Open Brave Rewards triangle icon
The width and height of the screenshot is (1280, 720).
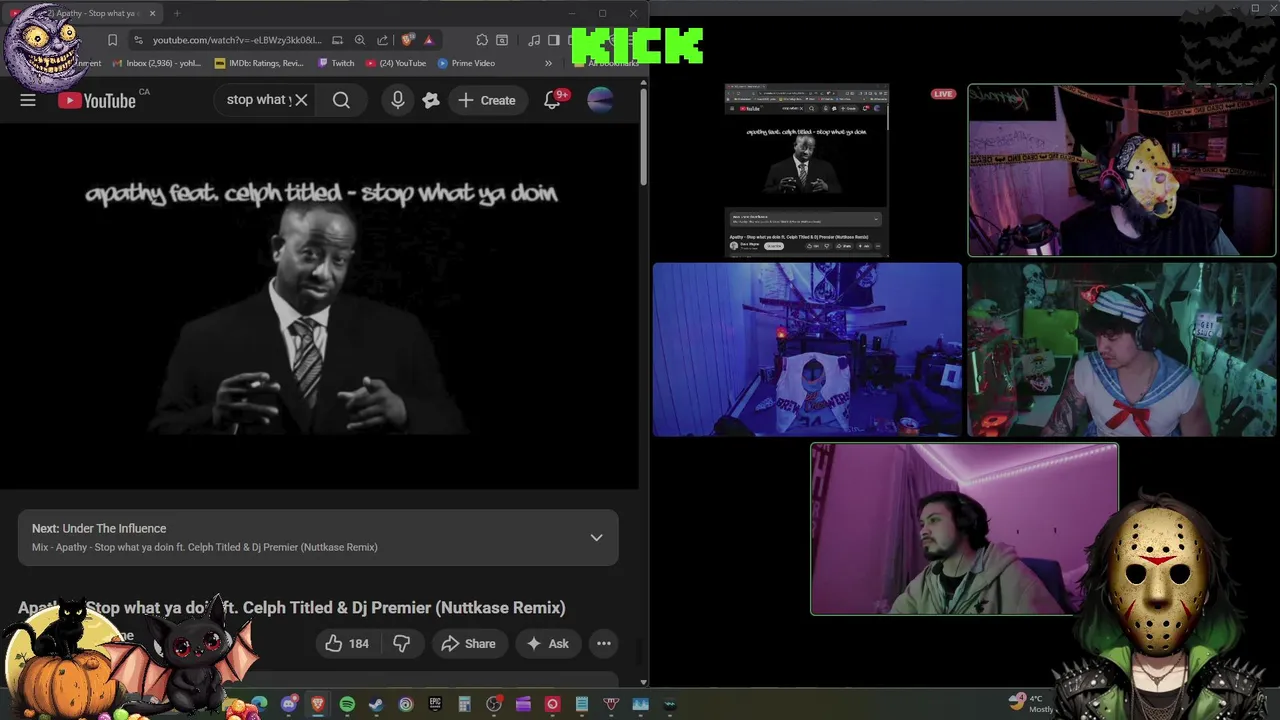[x=428, y=40]
